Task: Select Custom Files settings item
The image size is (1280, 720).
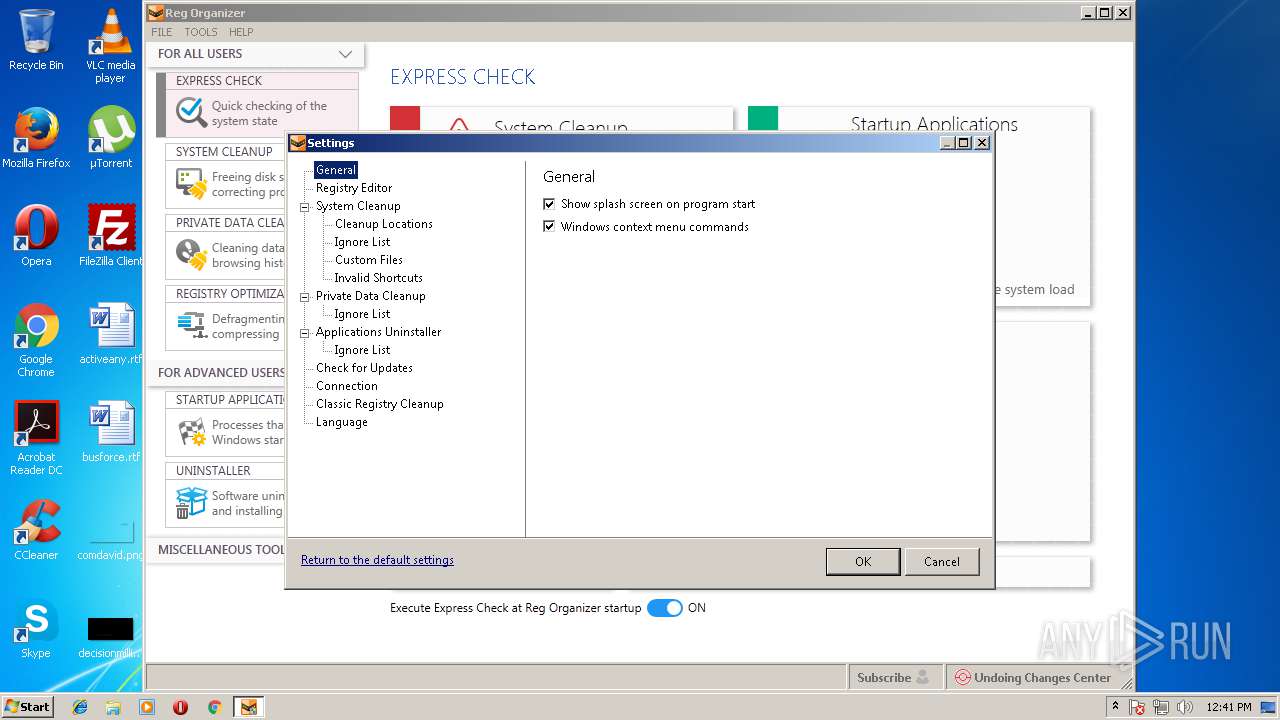Action: [x=369, y=260]
